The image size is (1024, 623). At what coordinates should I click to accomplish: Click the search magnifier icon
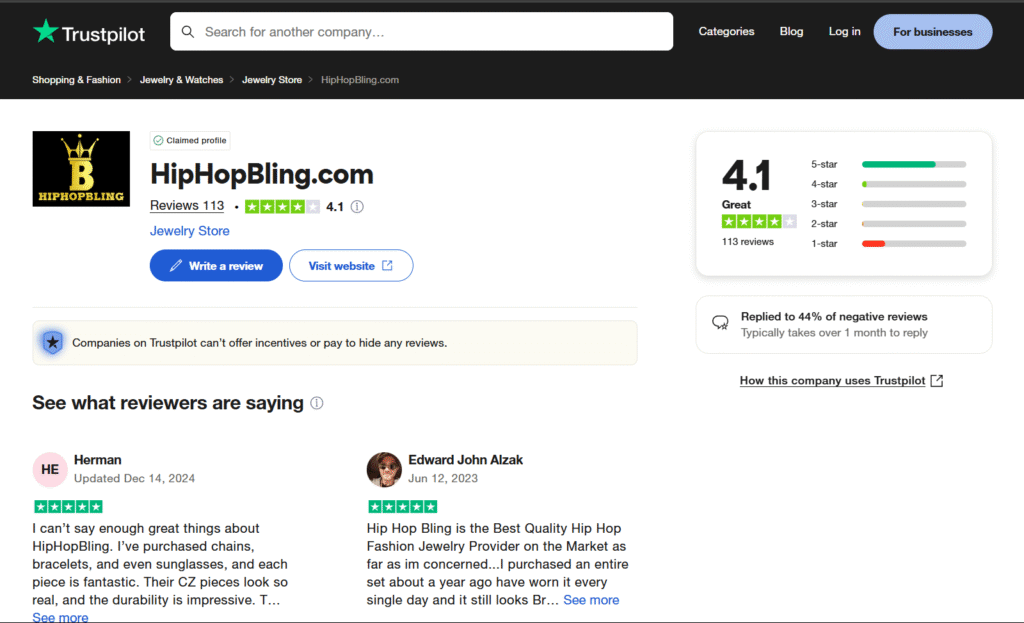188,31
